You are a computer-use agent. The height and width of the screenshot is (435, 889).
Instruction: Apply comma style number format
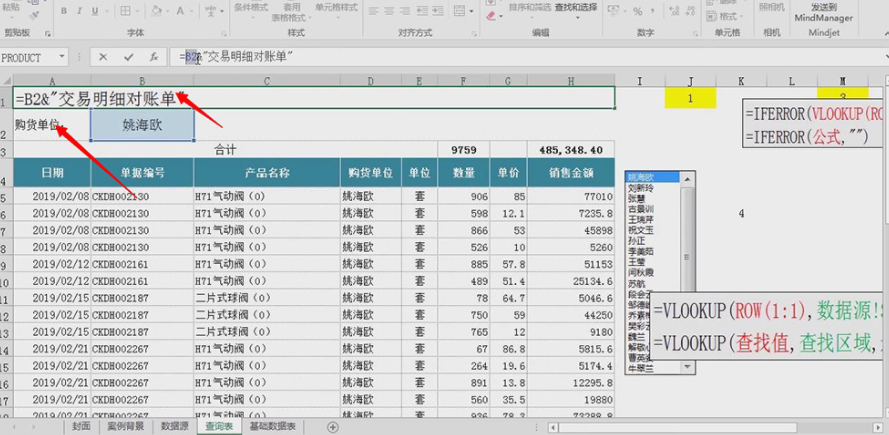[653, 11]
